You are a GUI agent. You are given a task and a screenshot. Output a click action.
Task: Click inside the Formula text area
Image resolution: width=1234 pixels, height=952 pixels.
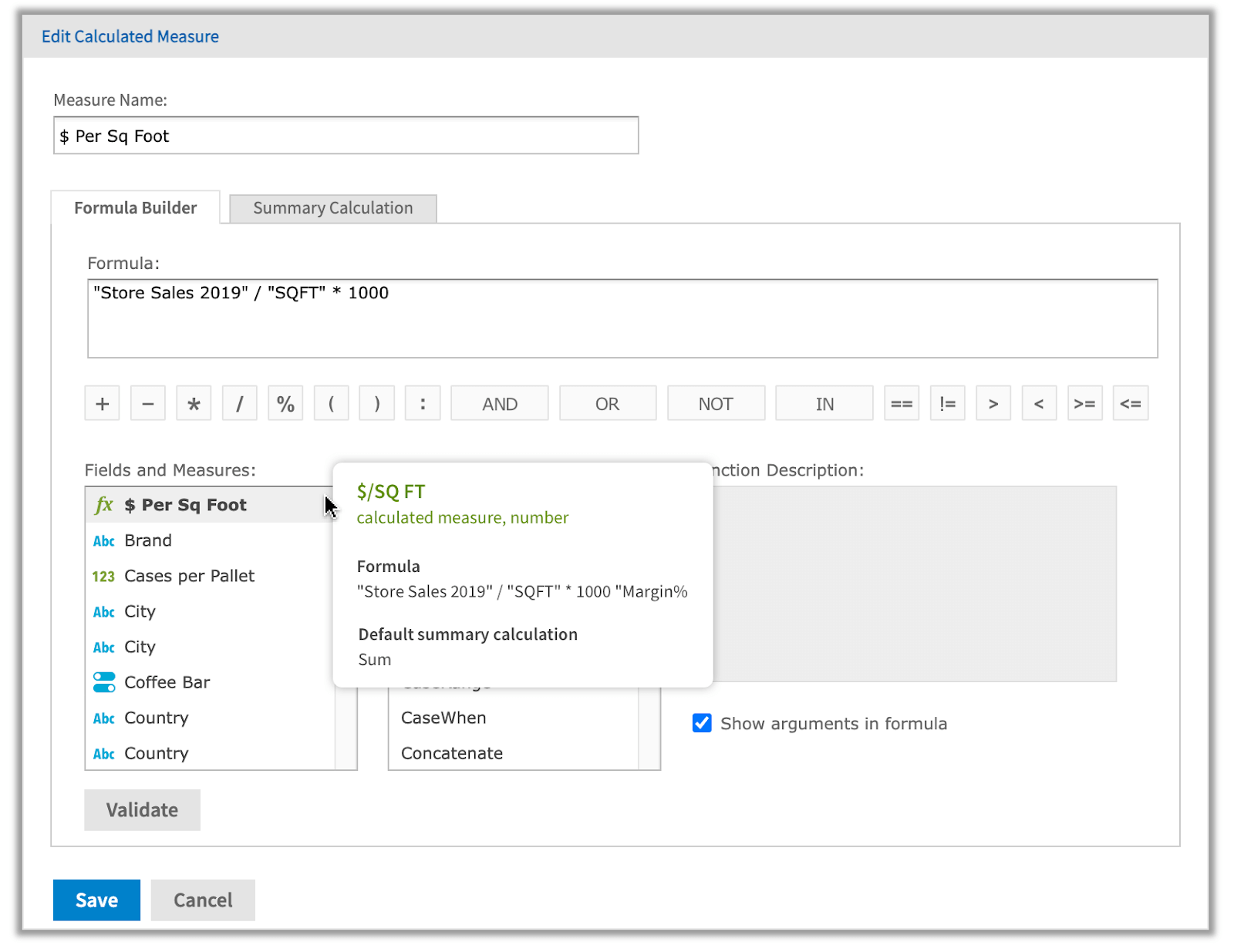coord(622,318)
